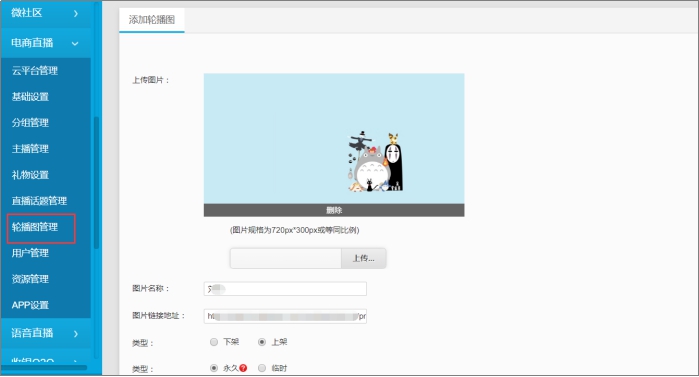This screenshot has width=699, height=377.
Task: Click the red help icon beside 永久
Action: pos(243,368)
